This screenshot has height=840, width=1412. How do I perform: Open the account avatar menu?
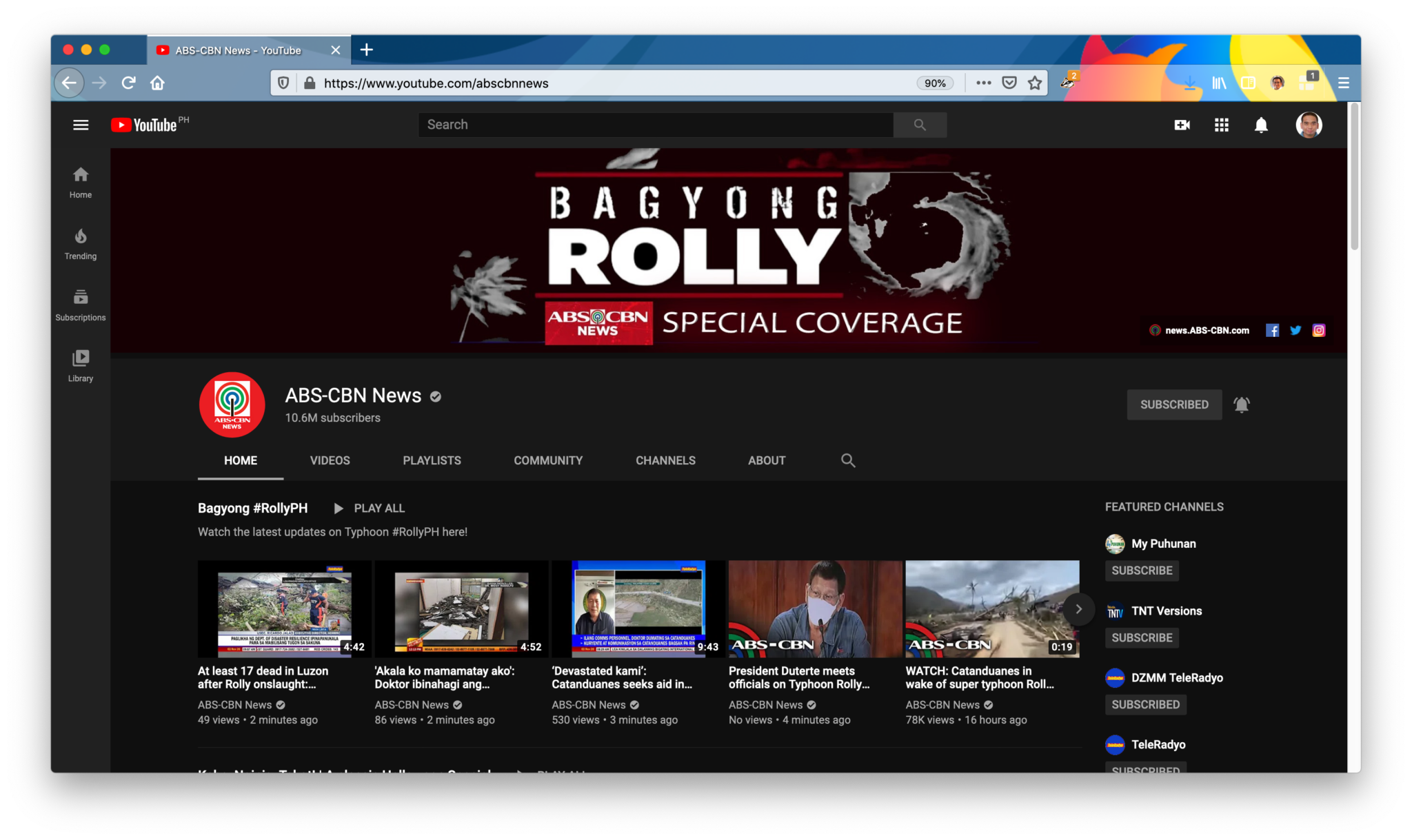(1309, 125)
